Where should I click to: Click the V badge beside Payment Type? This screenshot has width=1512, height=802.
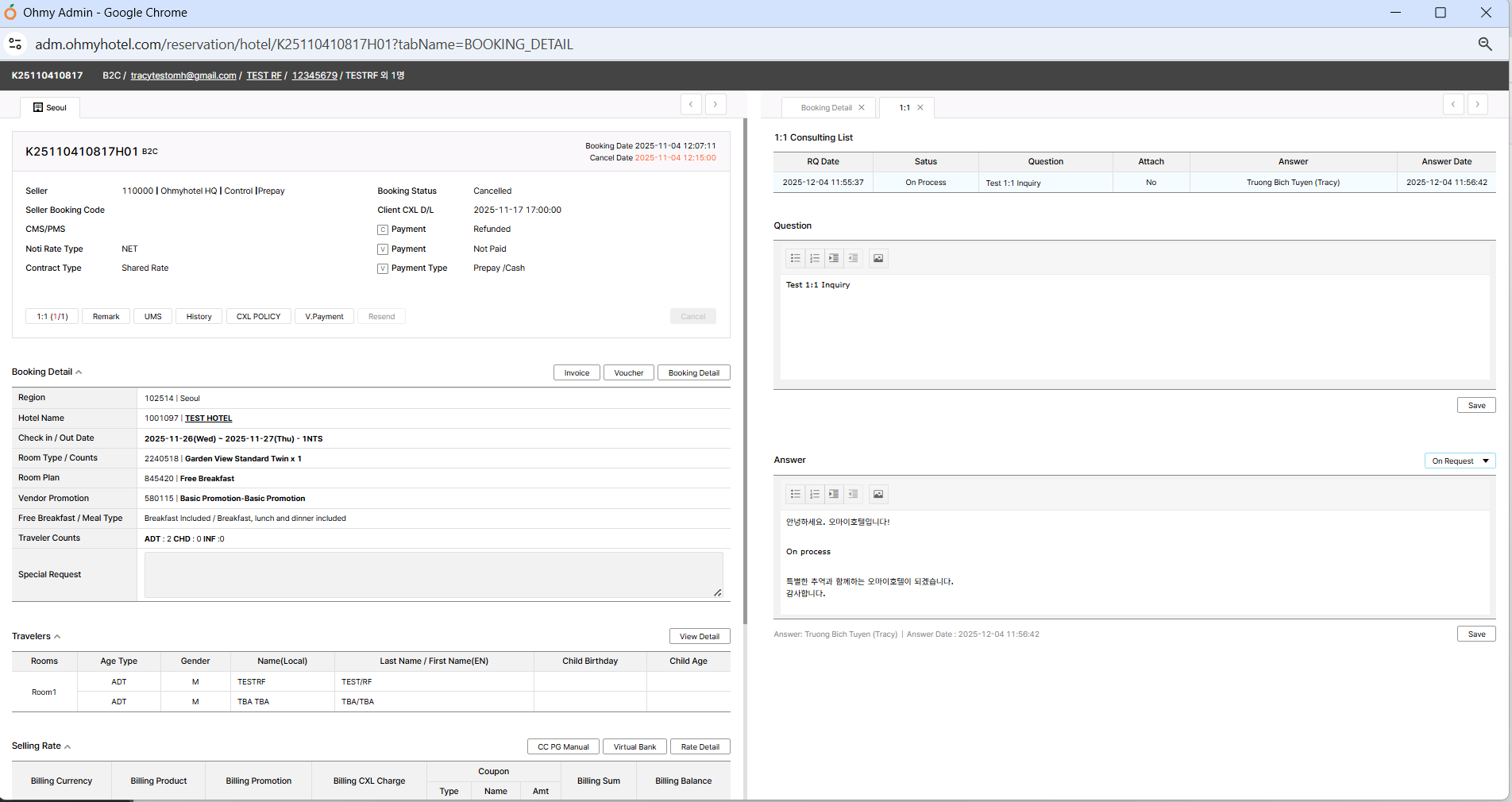click(383, 268)
